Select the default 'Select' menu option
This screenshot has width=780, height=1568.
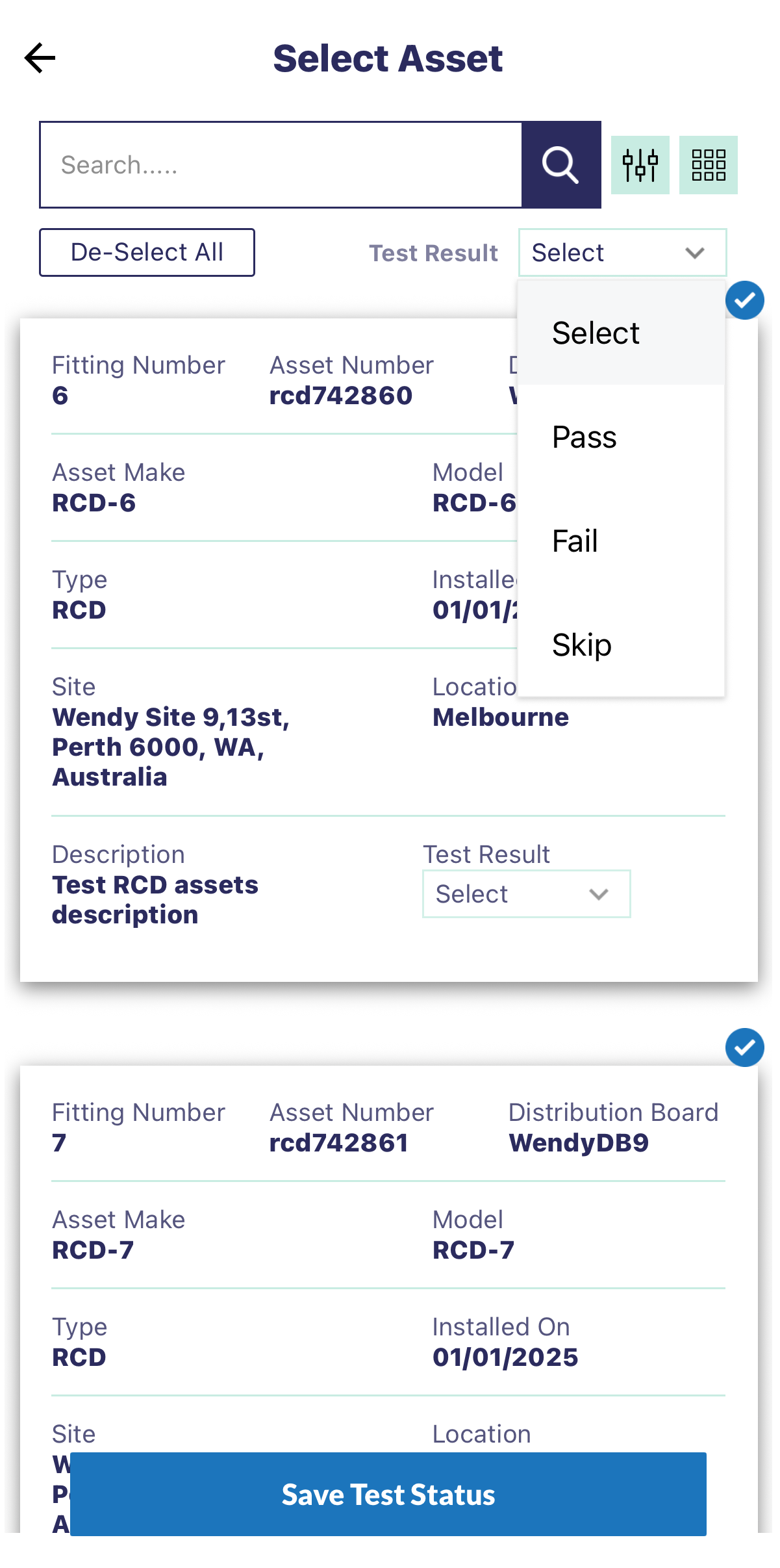click(596, 333)
